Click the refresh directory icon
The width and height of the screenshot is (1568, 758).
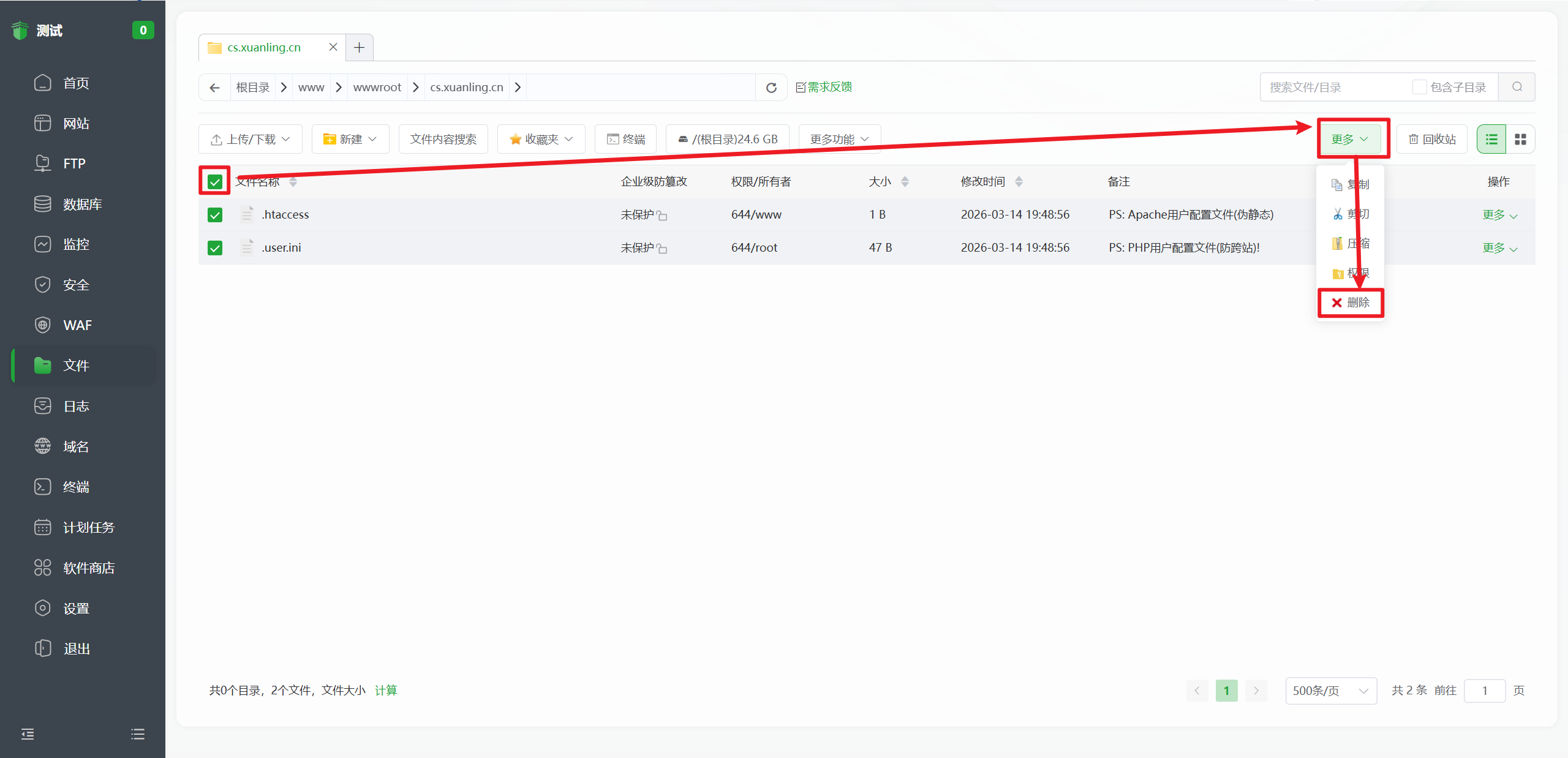point(771,88)
